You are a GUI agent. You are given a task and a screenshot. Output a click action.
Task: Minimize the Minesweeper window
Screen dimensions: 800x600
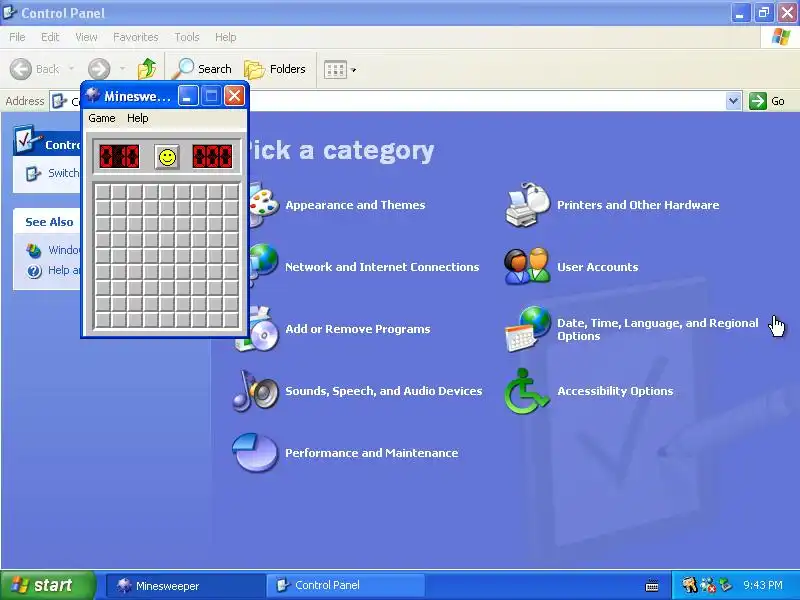188,95
